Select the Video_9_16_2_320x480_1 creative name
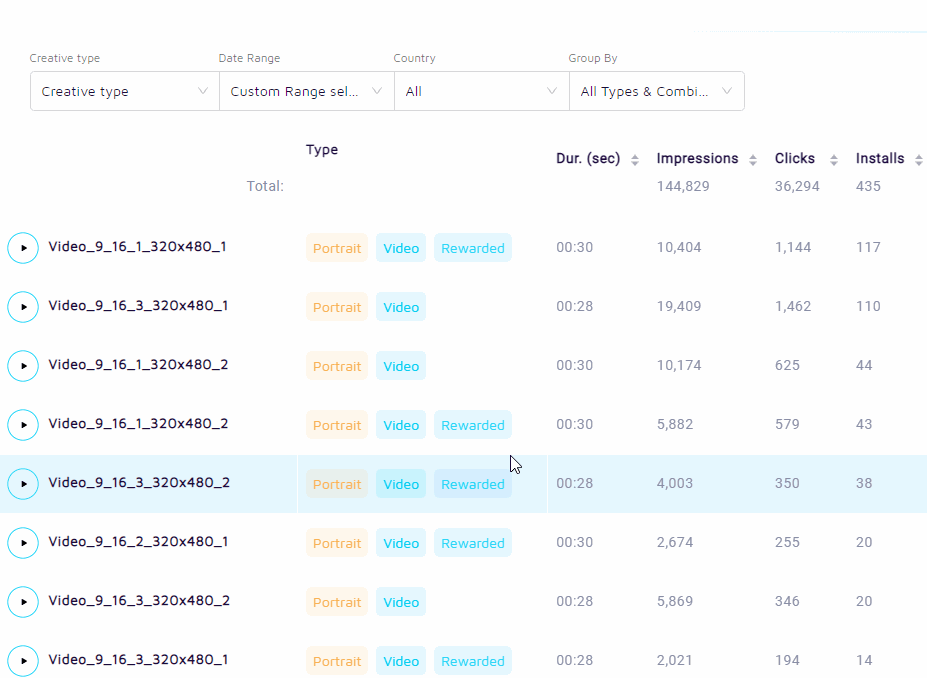 (x=138, y=542)
